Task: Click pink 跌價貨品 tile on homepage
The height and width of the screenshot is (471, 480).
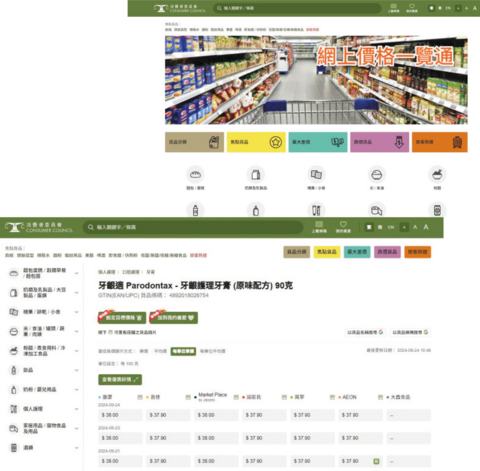Action: click(380, 142)
